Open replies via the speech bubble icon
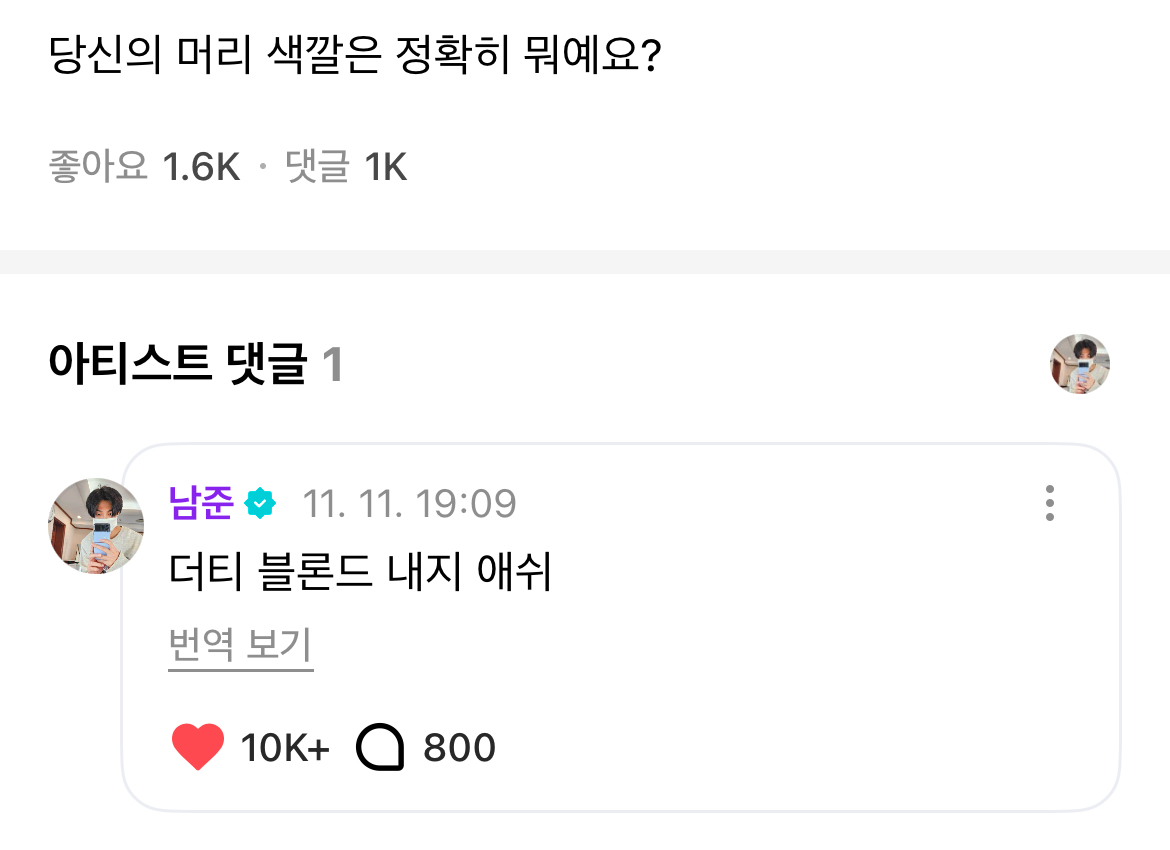The width and height of the screenshot is (1170, 850). click(380, 748)
